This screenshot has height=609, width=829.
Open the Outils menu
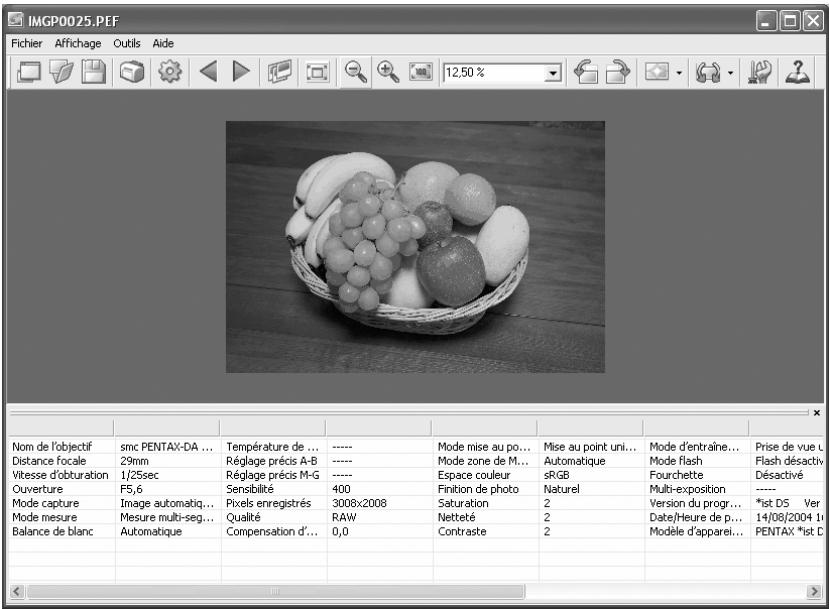127,43
